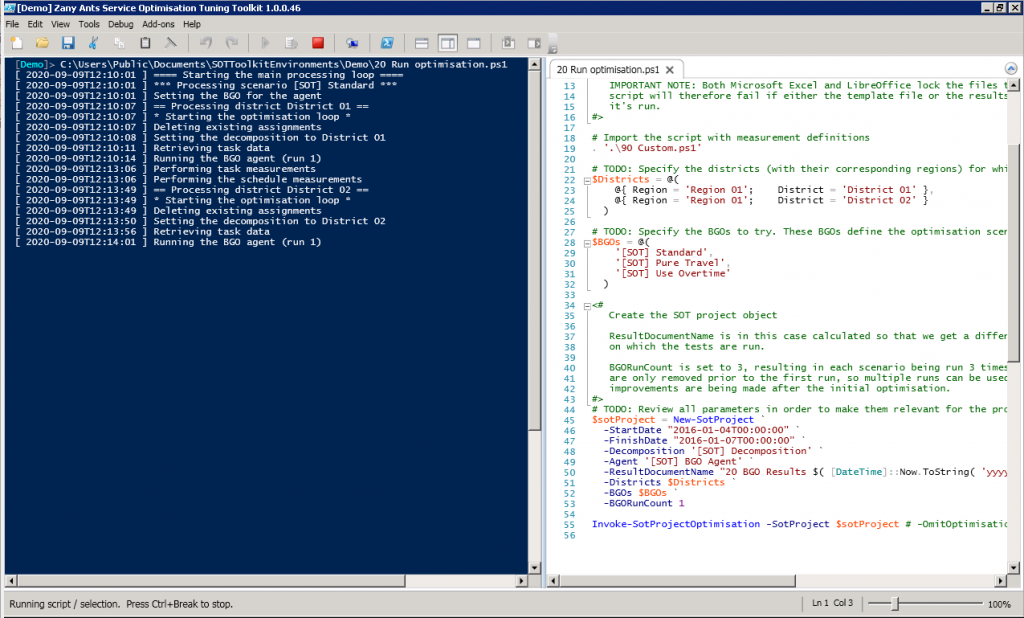This screenshot has width=1024, height=618.
Task: Stop the running script with the red square
Action: click(x=318, y=43)
